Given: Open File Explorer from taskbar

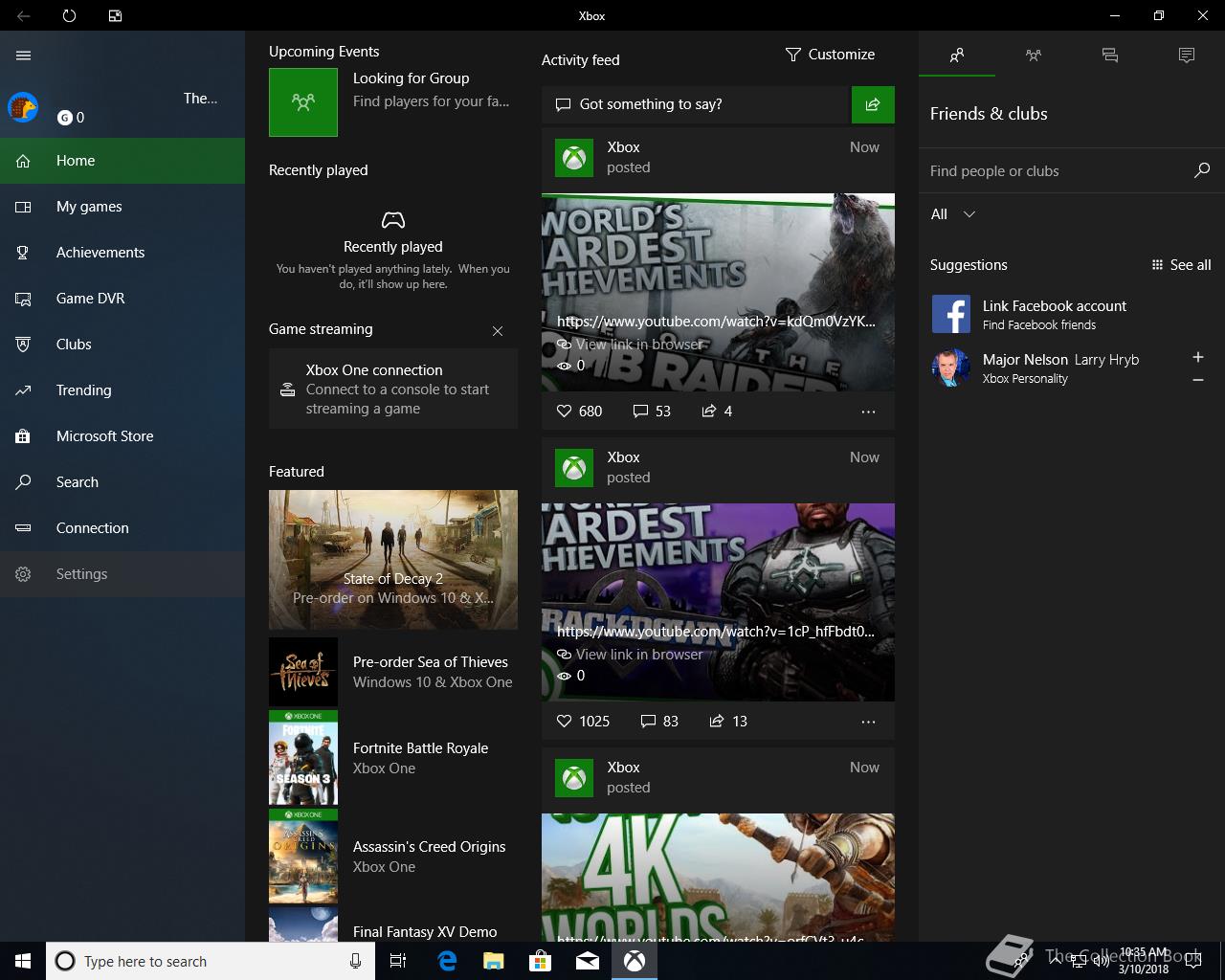Looking at the screenshot, I should tap(494, 961).
